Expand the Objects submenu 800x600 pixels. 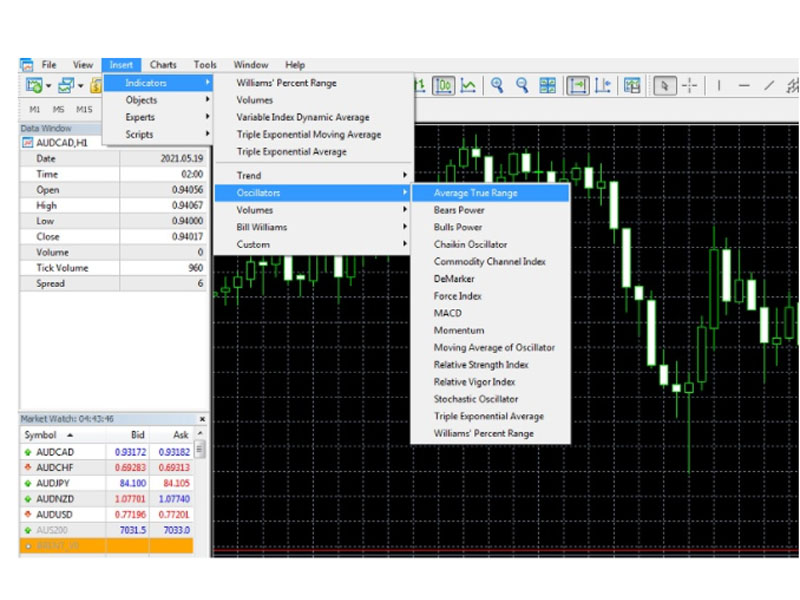(x=158, y=100)
